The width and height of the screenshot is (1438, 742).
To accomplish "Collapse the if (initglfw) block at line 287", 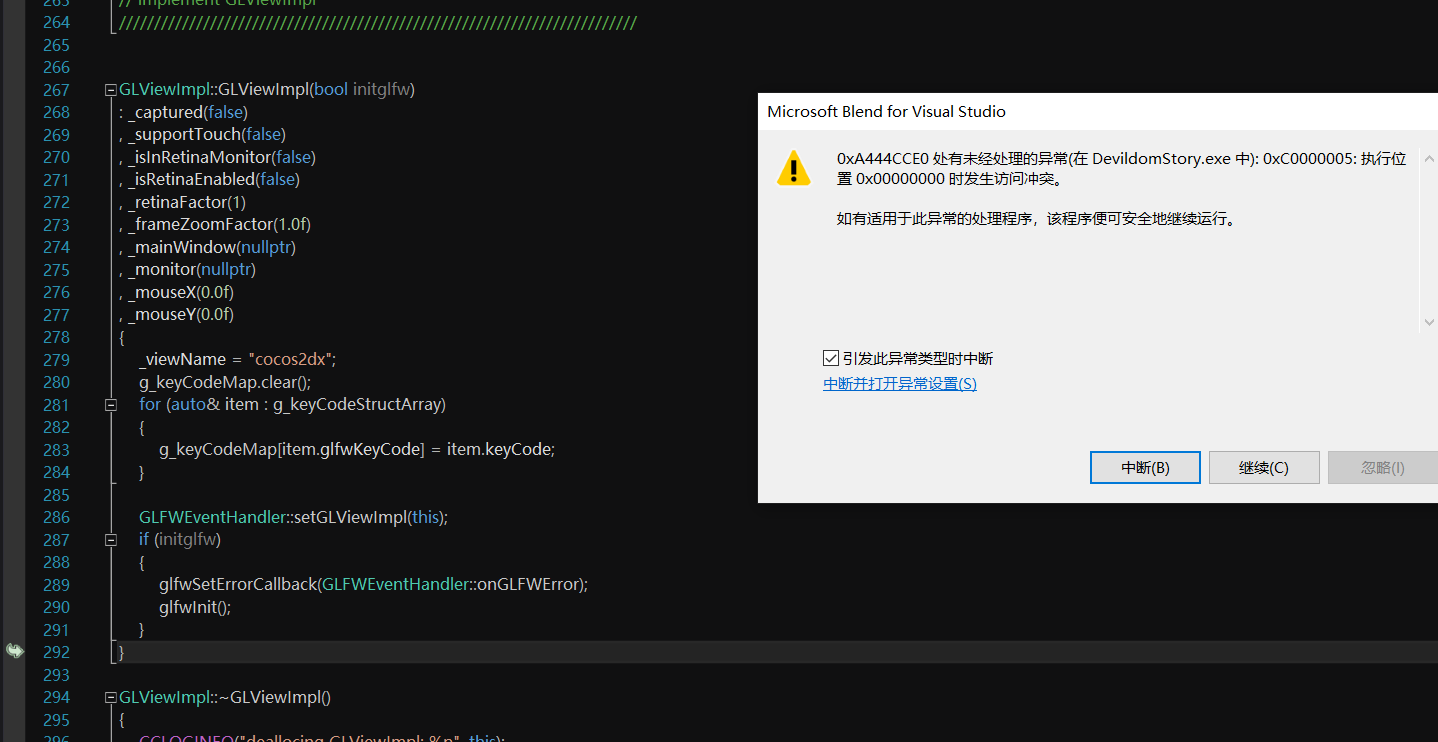I will click(x=111, y=540).
